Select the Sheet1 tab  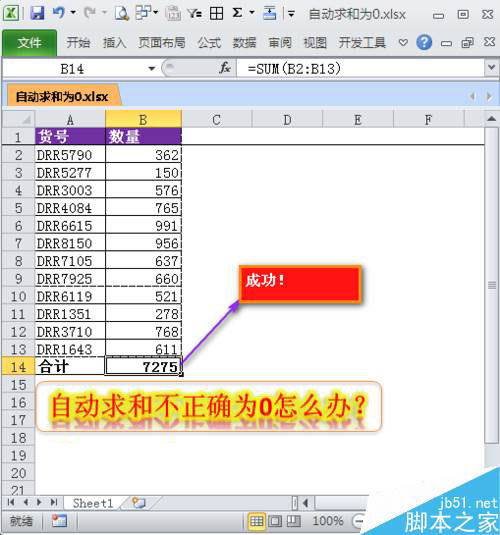(x=92, y=503)
